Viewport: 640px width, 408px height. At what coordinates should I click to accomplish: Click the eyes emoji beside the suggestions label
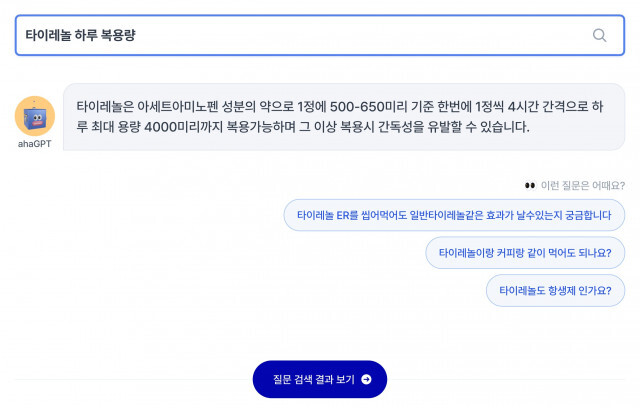pyautogui.click(x=530, y=186)
